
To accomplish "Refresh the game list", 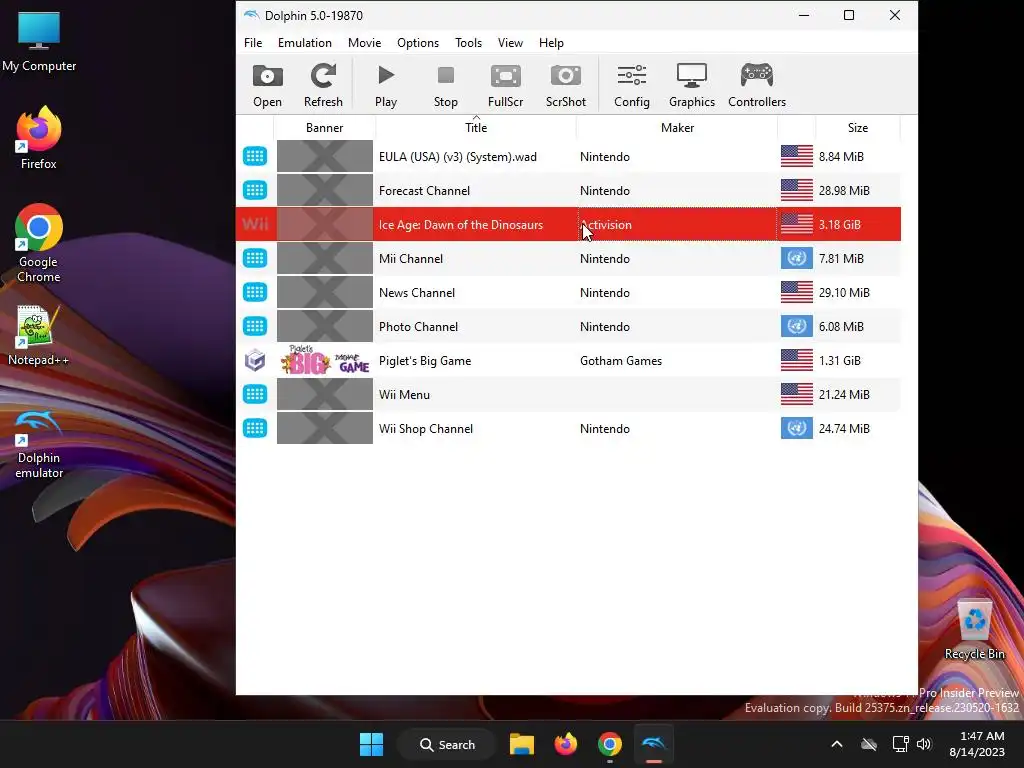I will (323, 86).
